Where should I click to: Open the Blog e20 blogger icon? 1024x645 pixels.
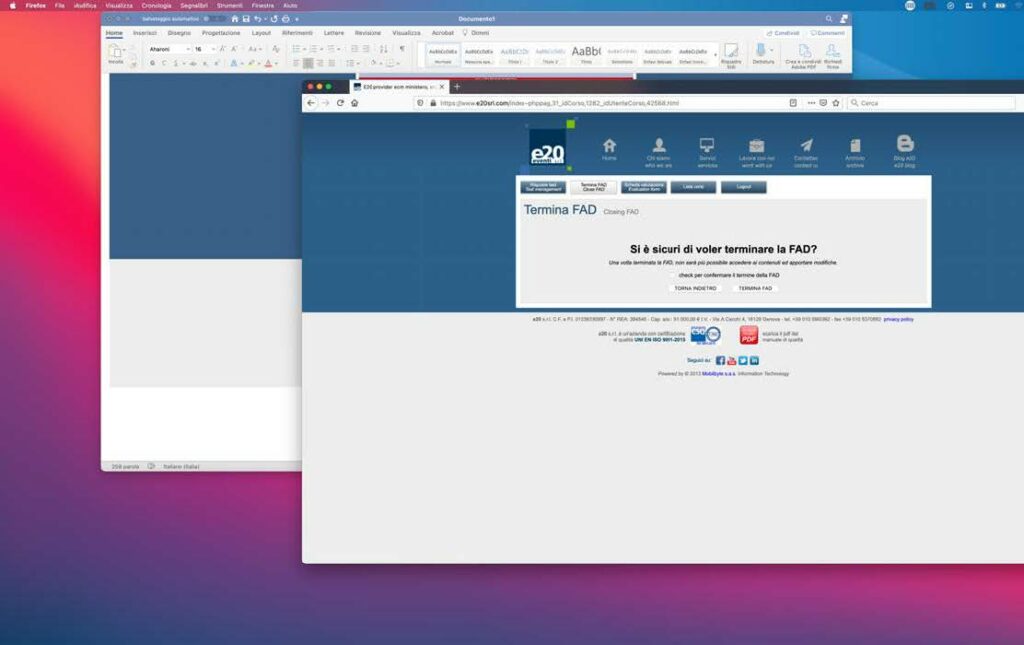[x=904, y=144]
